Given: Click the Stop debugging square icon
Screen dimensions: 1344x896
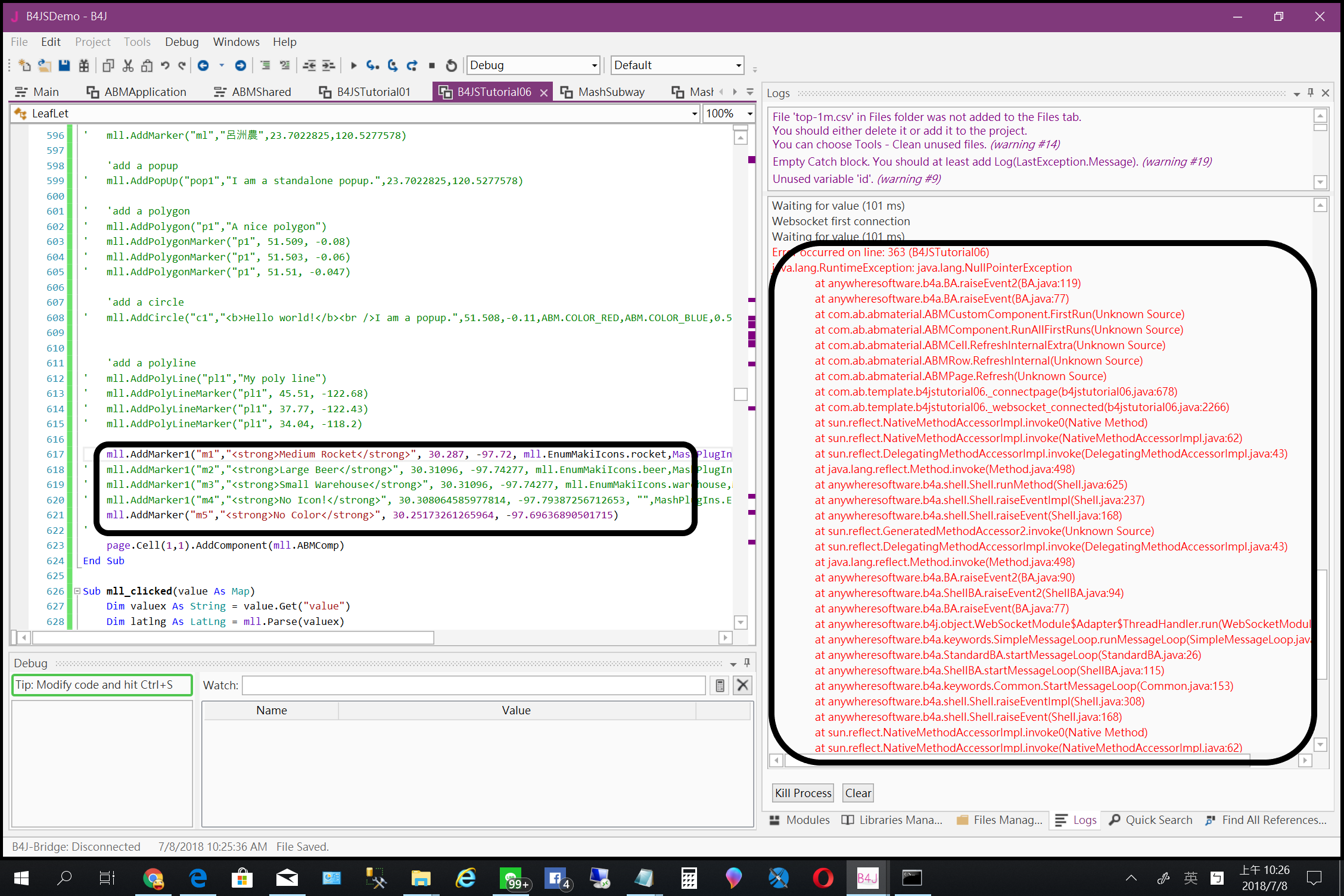Looking at the screenshot, I should click(x=432, y=66).
